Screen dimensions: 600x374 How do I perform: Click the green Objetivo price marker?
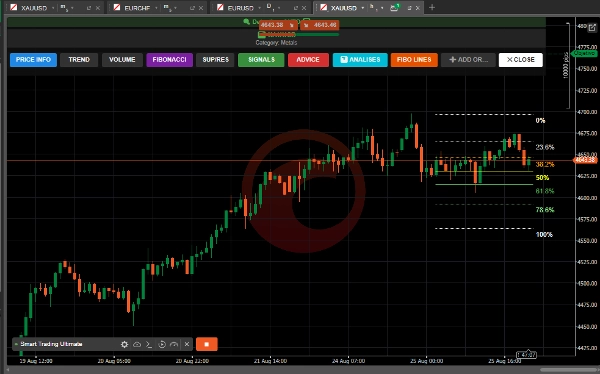(584, 54)
